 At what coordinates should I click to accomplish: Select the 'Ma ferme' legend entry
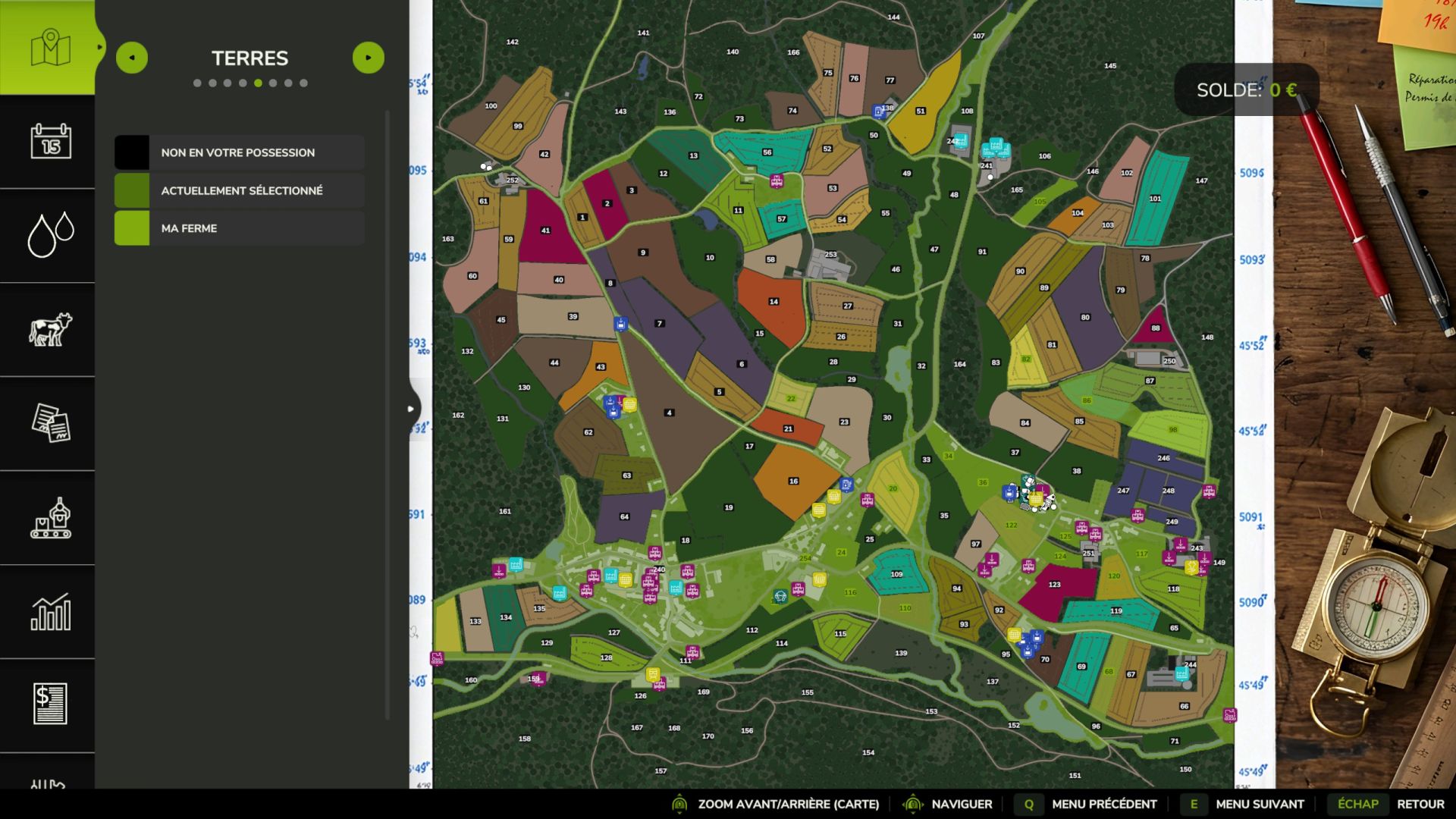coord(240,228)
